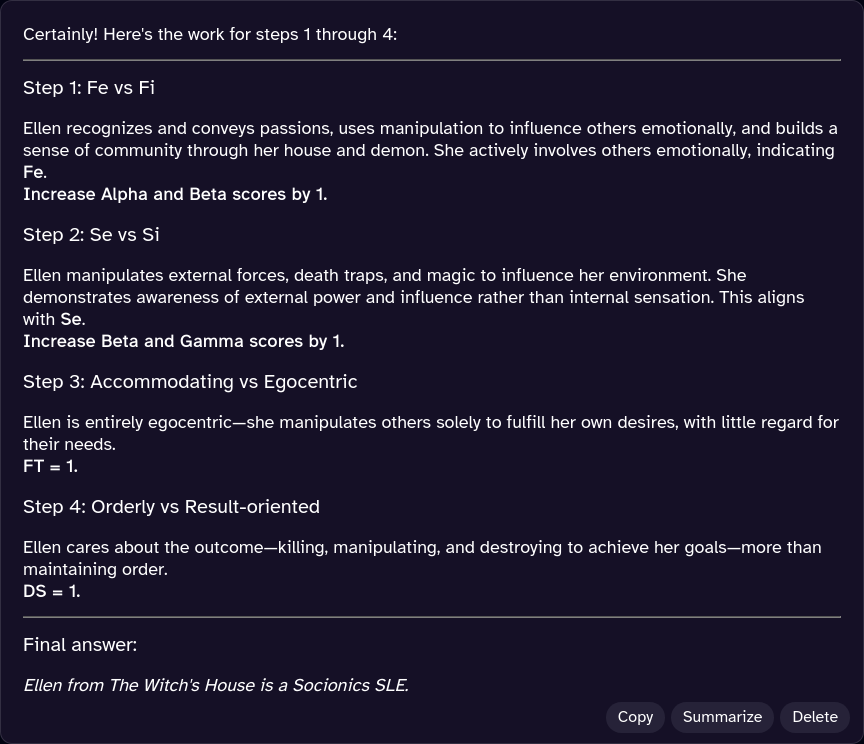The width and height of the screenshot is (864, 744).
Task: Select the "Step 2: Se vs Si" heading
Action: (x=91, y=235)
